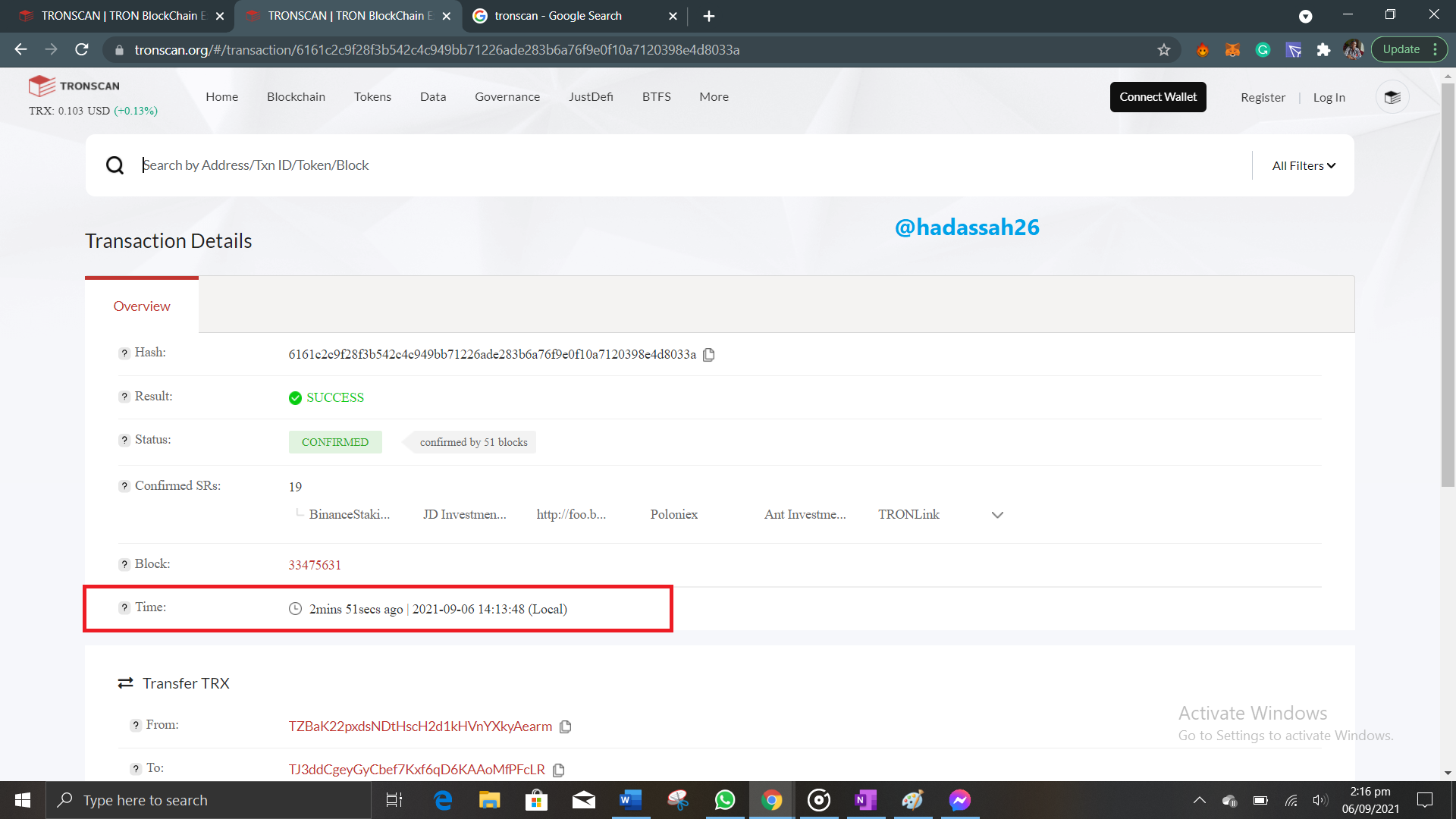Open Microsoft Word from the taskbar

[x=630, y=800]
